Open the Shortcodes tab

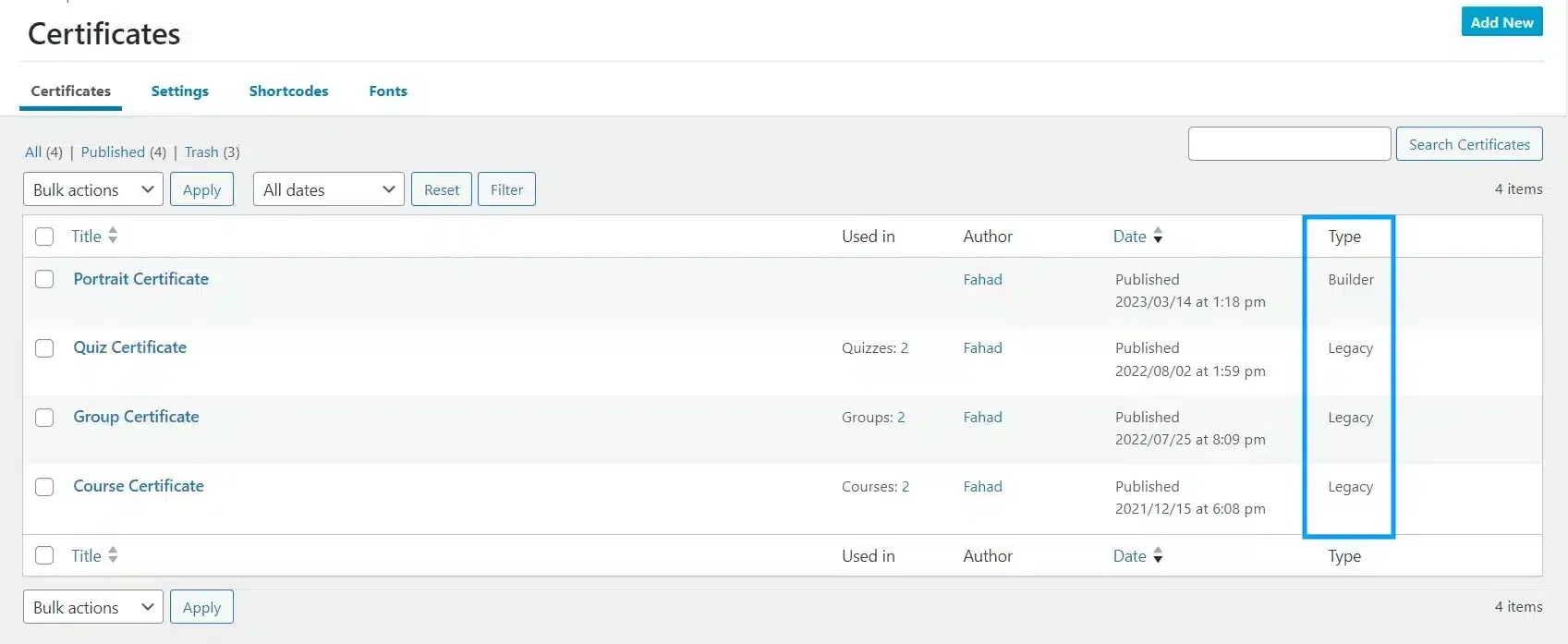[x=288, y=91]
